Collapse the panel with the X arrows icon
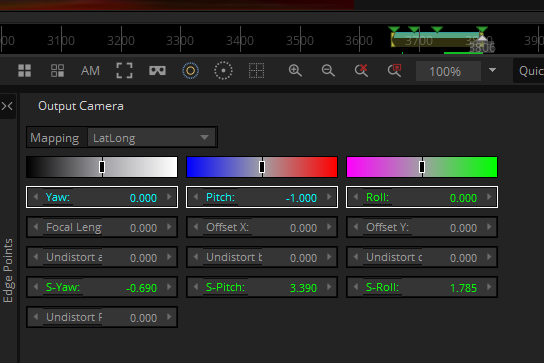544x363 pixels. click(x=7, y=106)
